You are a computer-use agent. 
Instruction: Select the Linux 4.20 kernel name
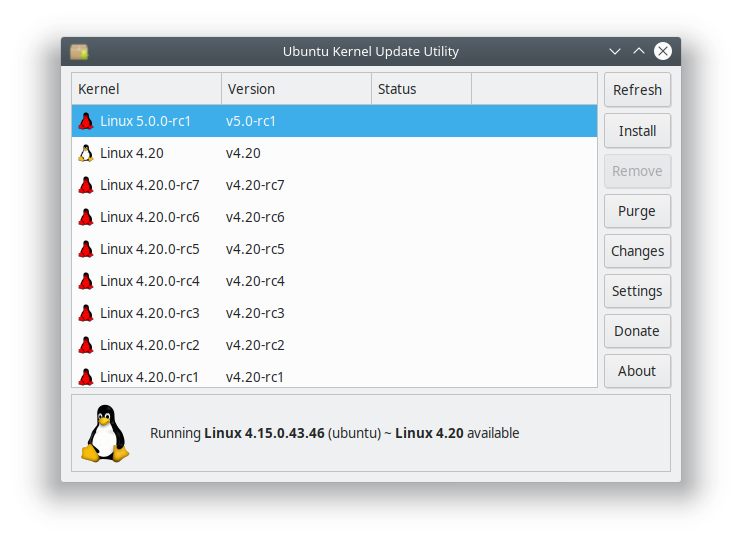(x=132, y=153)
